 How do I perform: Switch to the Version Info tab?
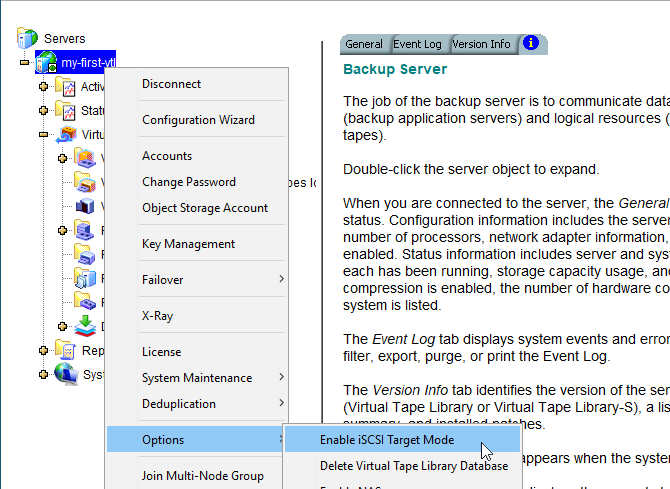point(481,44)
